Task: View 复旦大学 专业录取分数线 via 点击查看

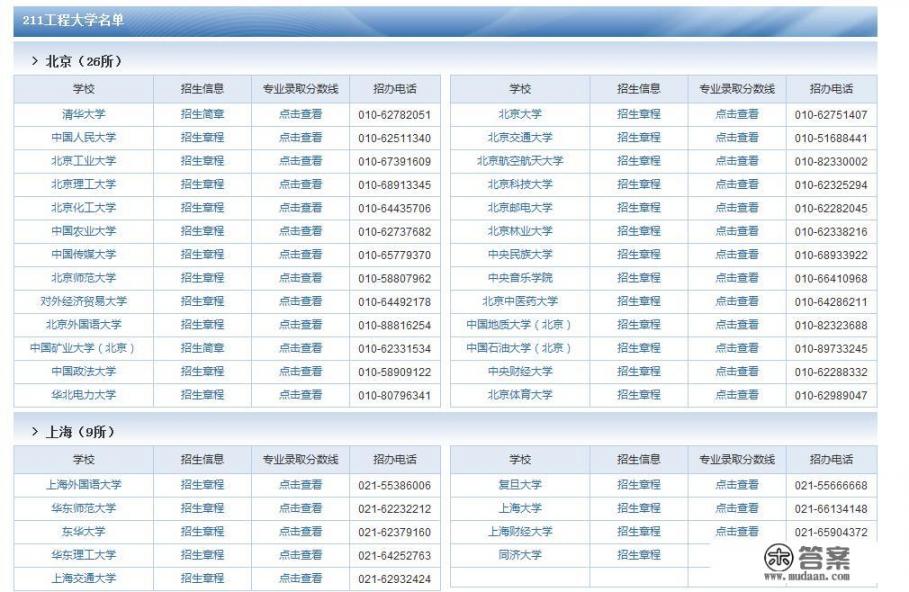Action: tap(737, 484)
